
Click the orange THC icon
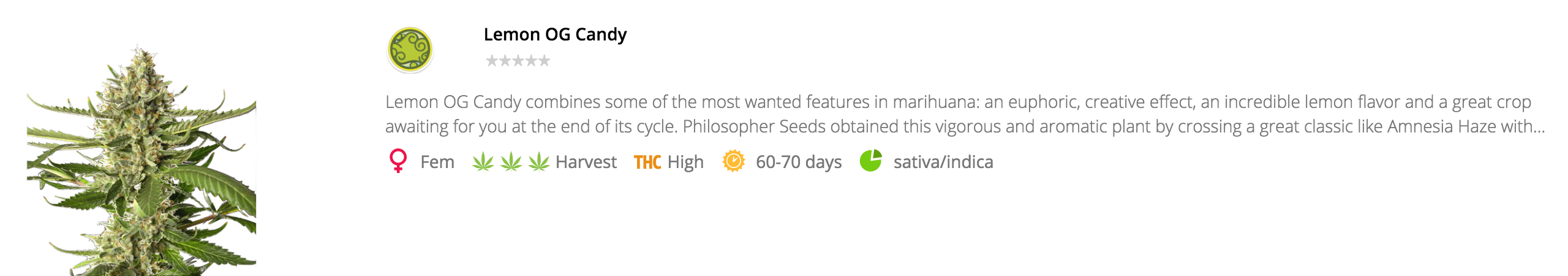[647, 162]
